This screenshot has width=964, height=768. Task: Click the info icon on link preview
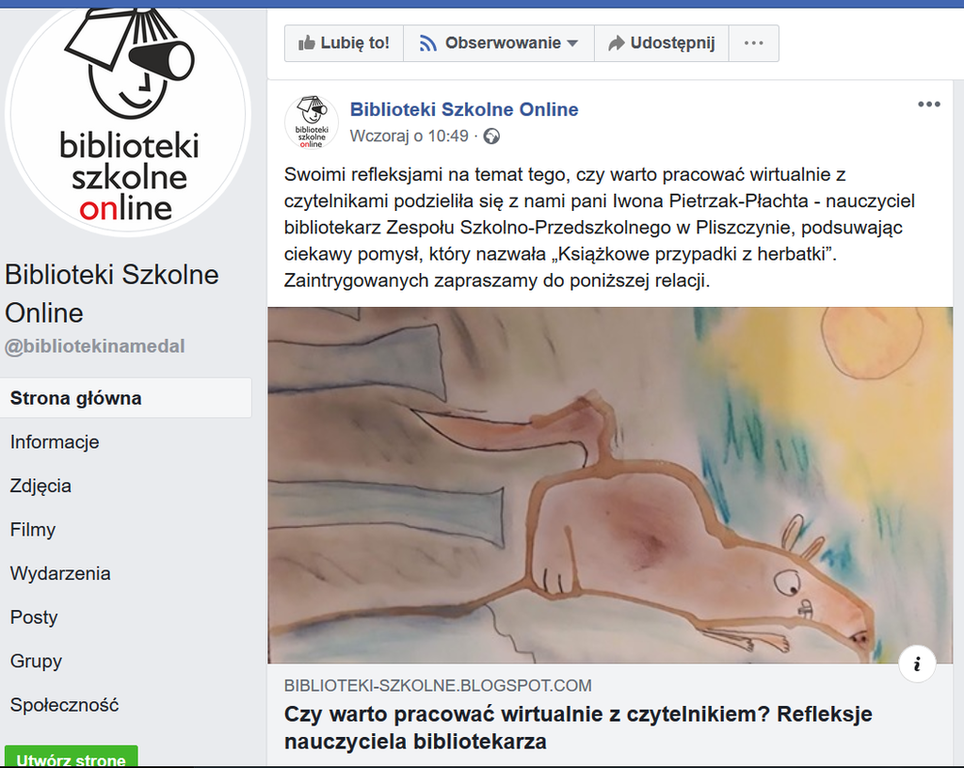point(917,663)
